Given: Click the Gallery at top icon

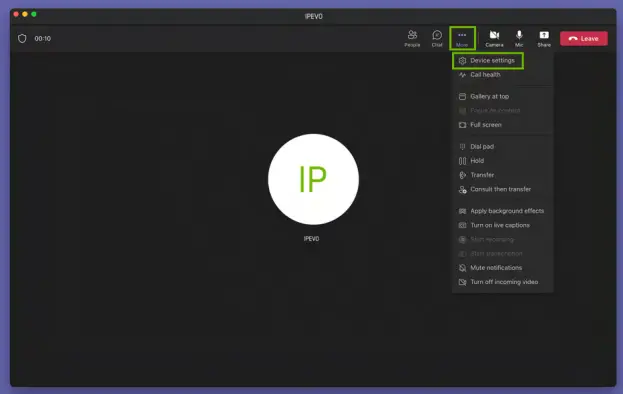Looking at the screenshot, I should pyautogui.click(x=462, y=97).
